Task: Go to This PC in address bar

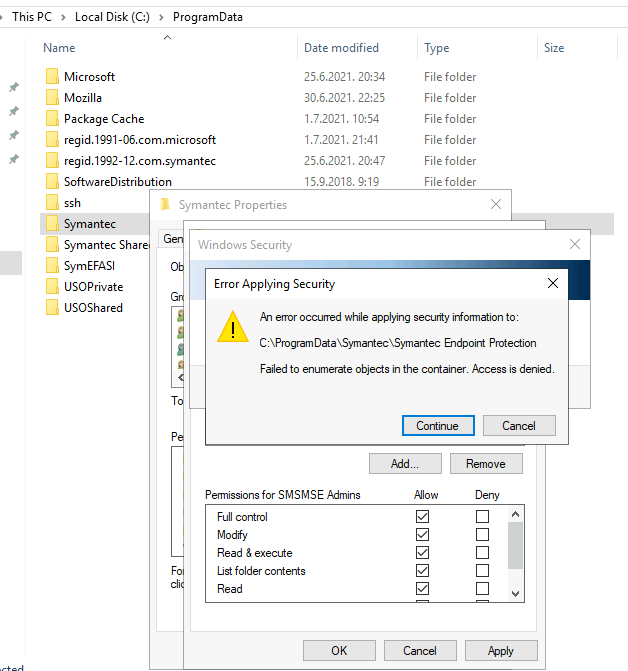Action: coord(32,17)
